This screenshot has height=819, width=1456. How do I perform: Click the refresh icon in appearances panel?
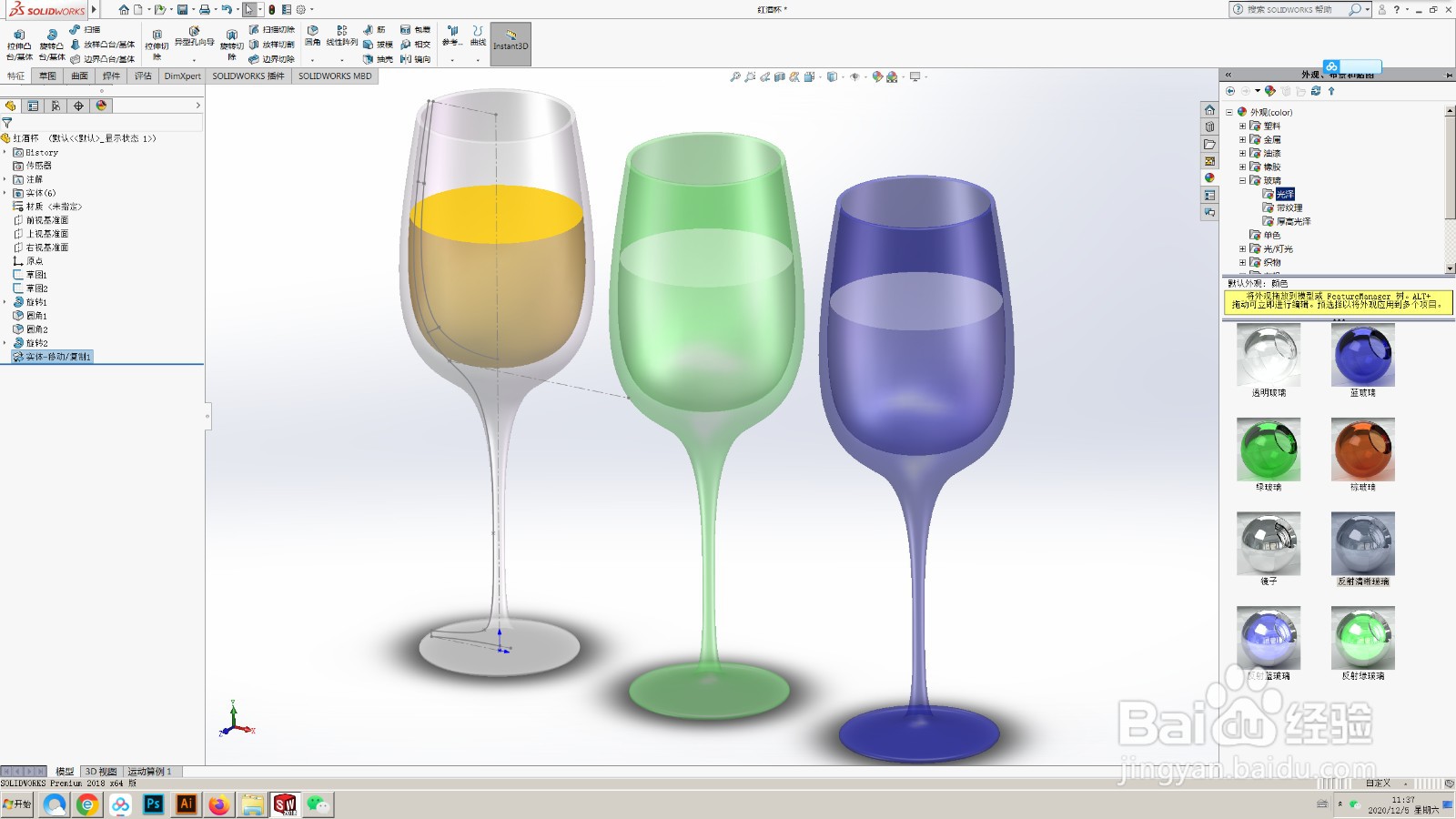tap(1316, 91)
